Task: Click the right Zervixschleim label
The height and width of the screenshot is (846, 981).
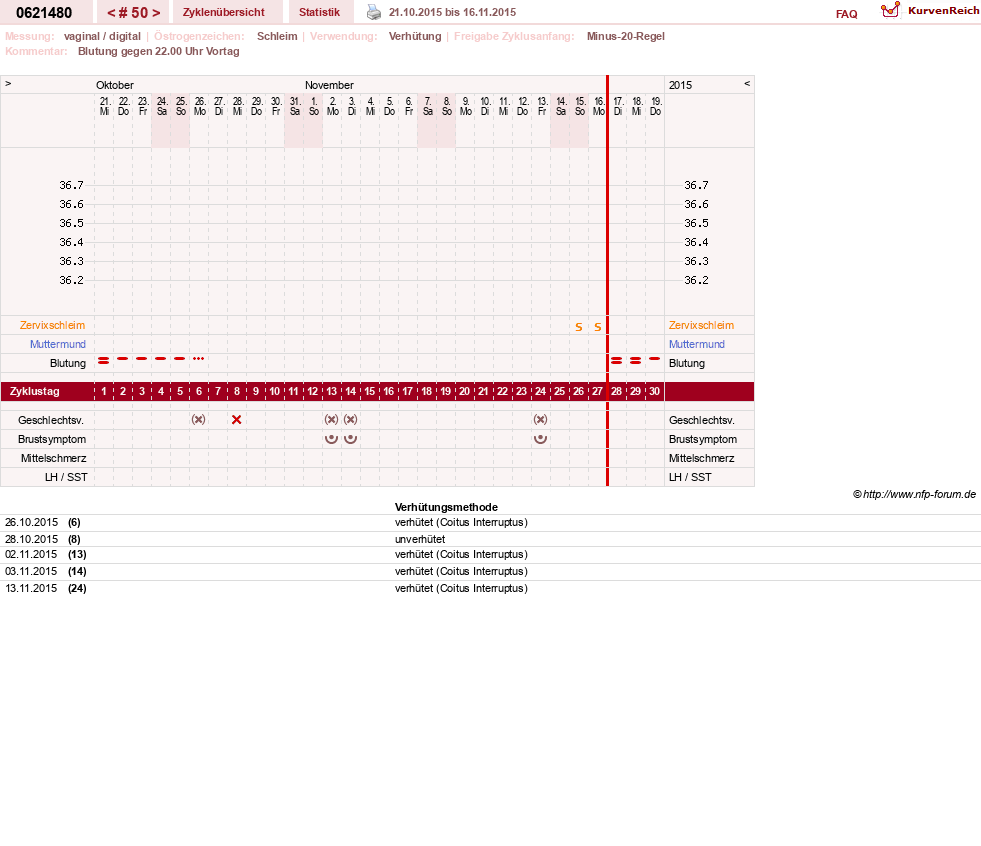Action: (701, 325)
